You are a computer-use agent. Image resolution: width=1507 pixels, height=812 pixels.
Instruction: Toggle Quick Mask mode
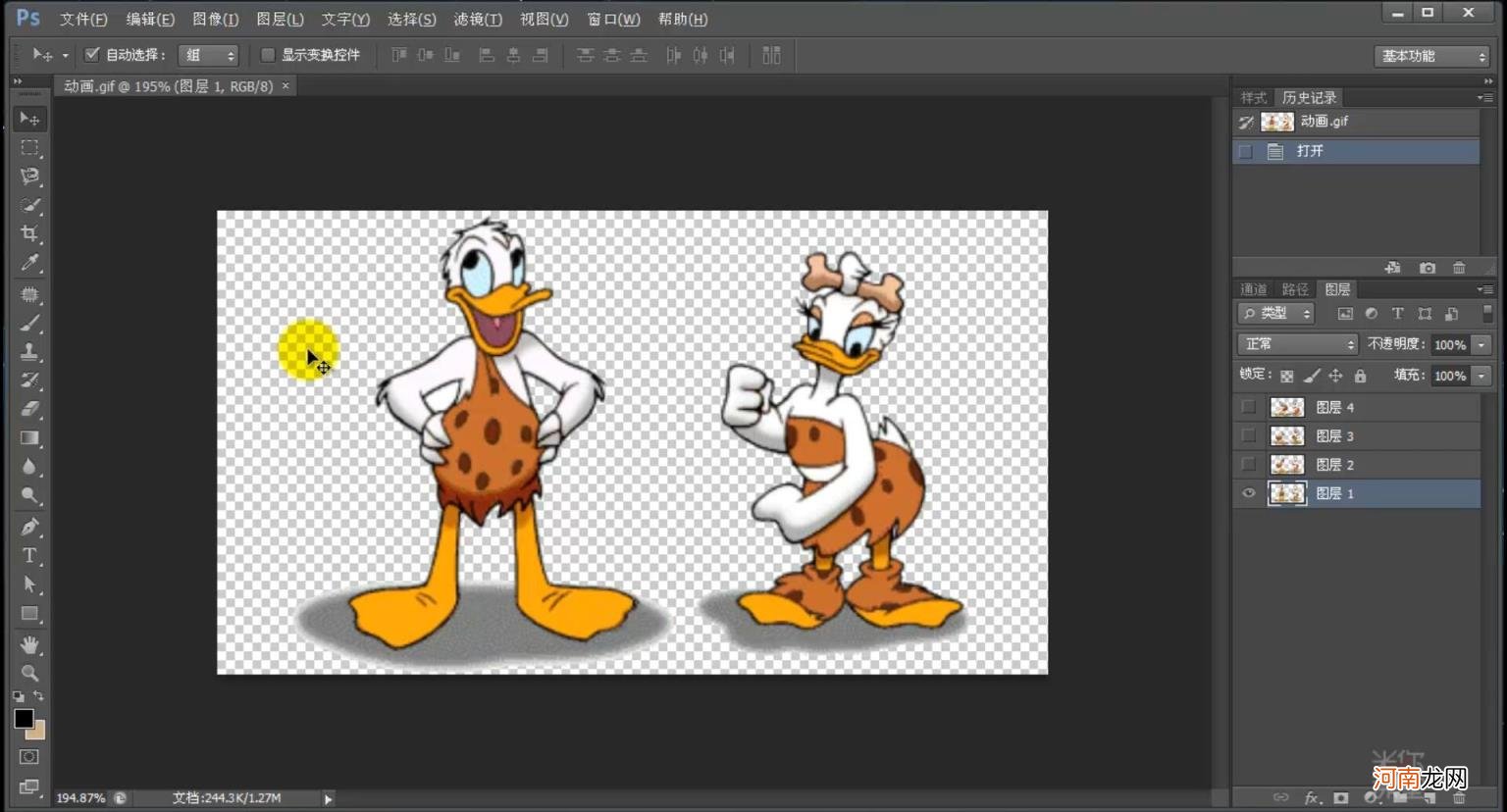pyautogui.click(x=29, y=757)
